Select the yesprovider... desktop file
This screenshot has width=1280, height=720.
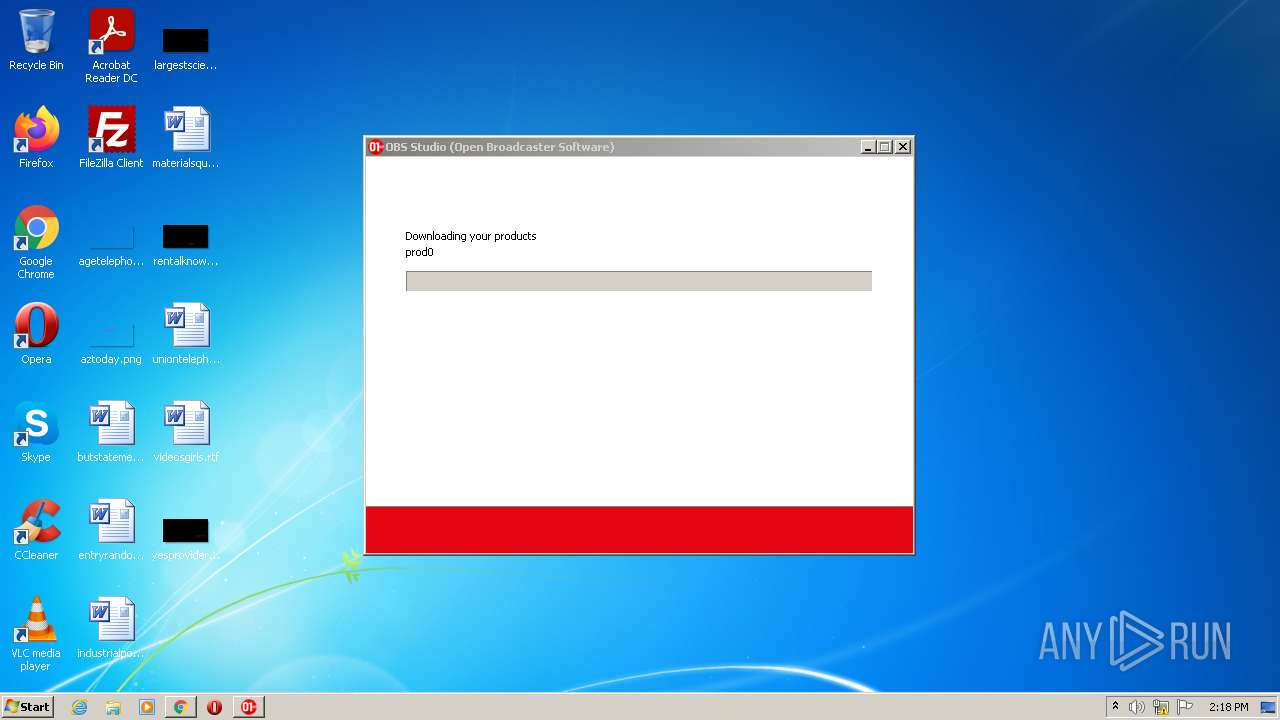(x=186, y=537)
